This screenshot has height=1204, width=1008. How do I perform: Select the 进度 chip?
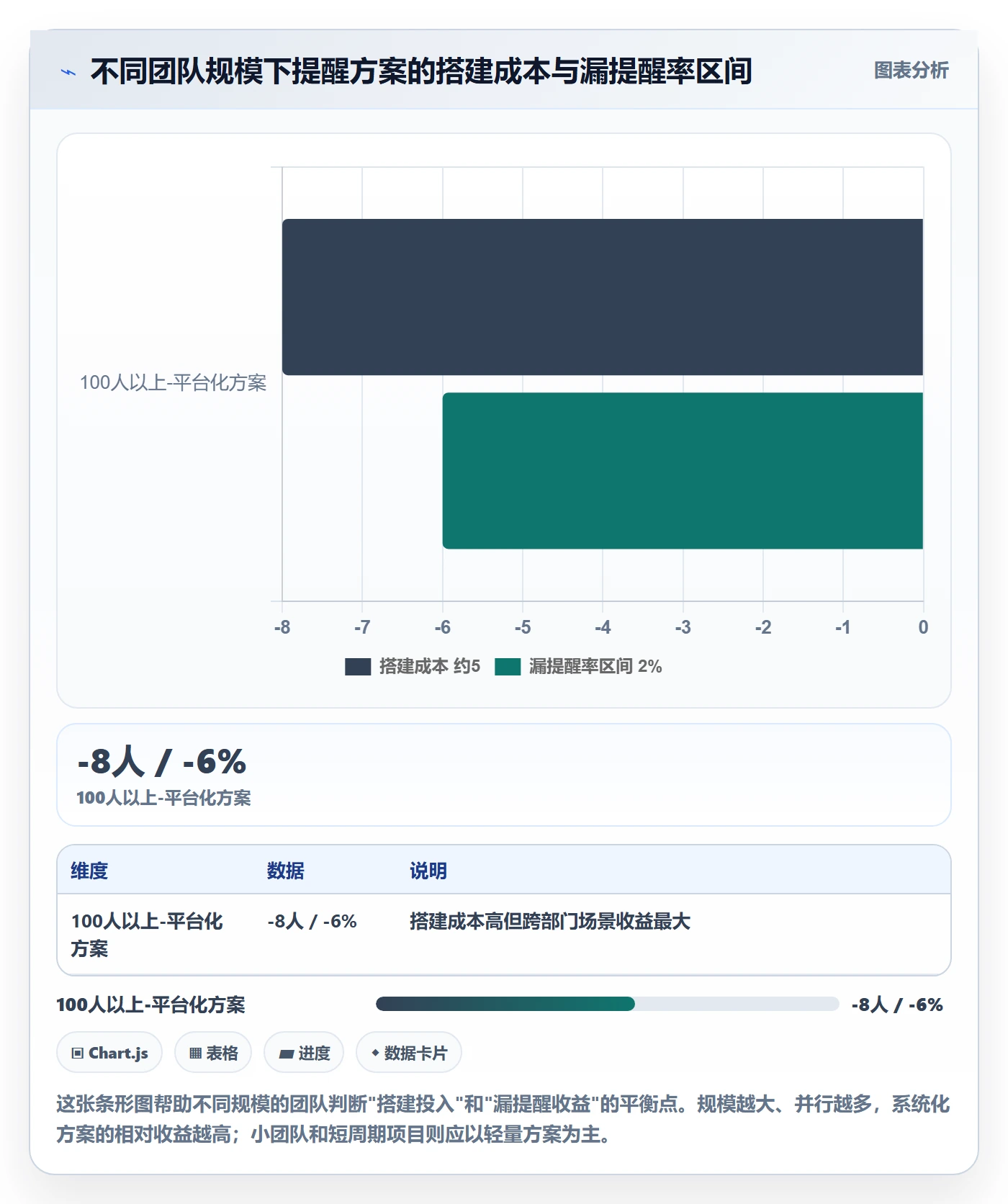coord(304,1053)
